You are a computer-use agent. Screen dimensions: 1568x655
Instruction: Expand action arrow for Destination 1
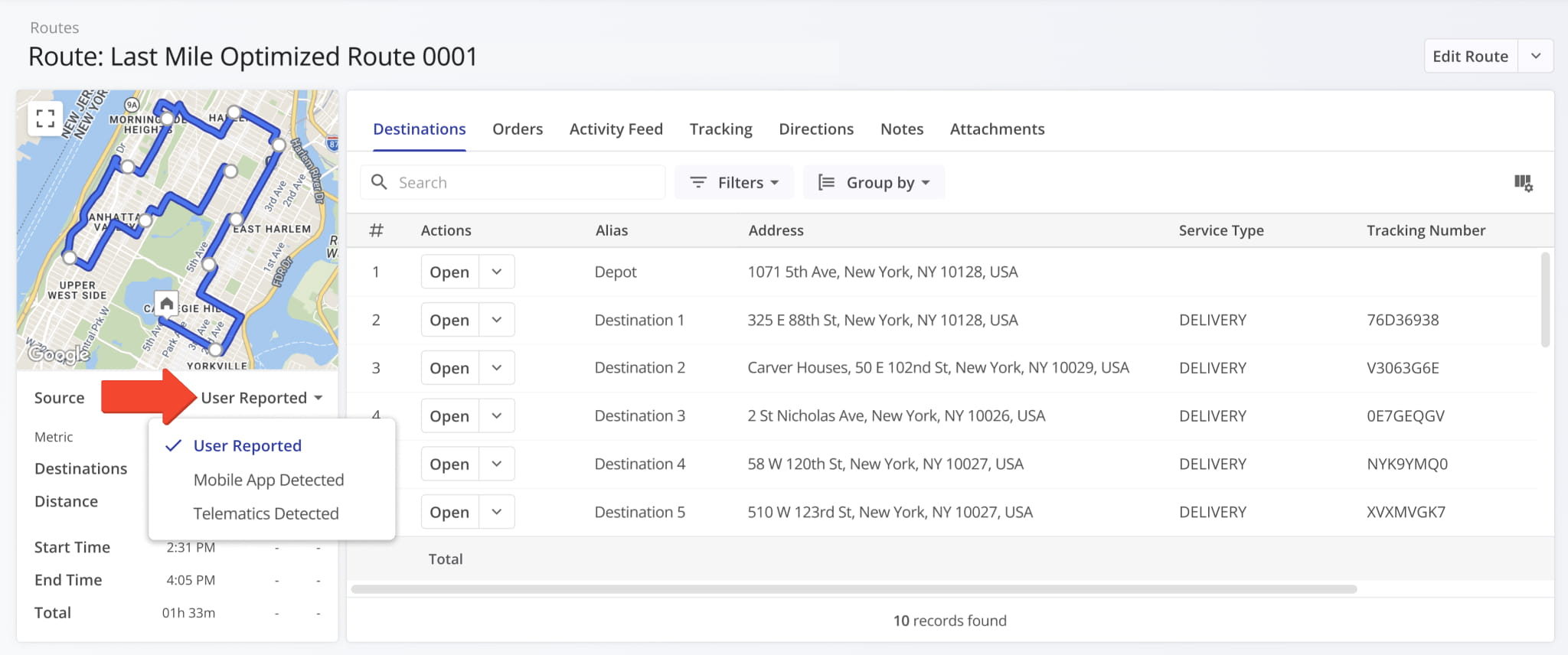(x=497, y=320)
